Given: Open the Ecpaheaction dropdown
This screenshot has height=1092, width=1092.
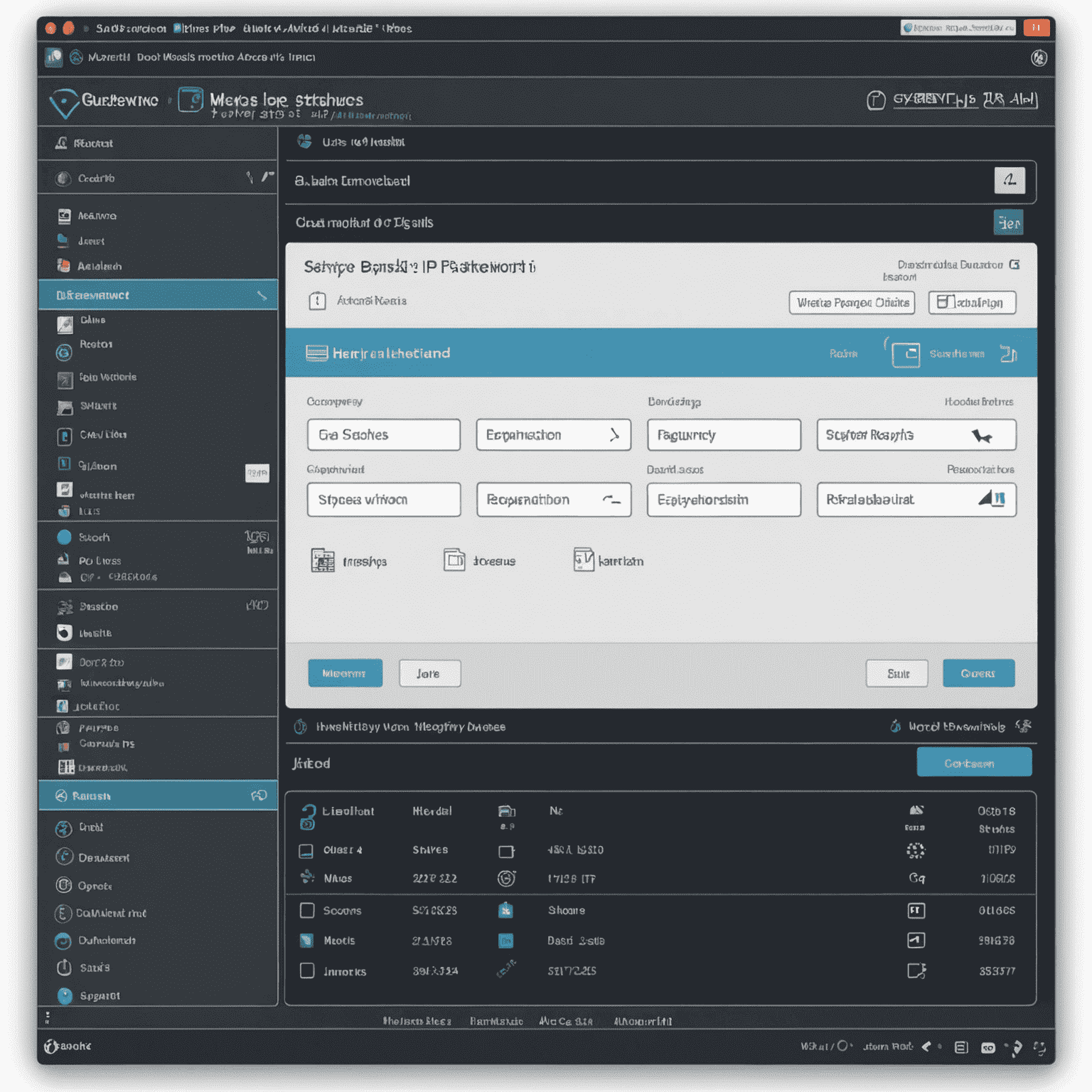Looking at the screenshot, I should (x=554, y=435).
